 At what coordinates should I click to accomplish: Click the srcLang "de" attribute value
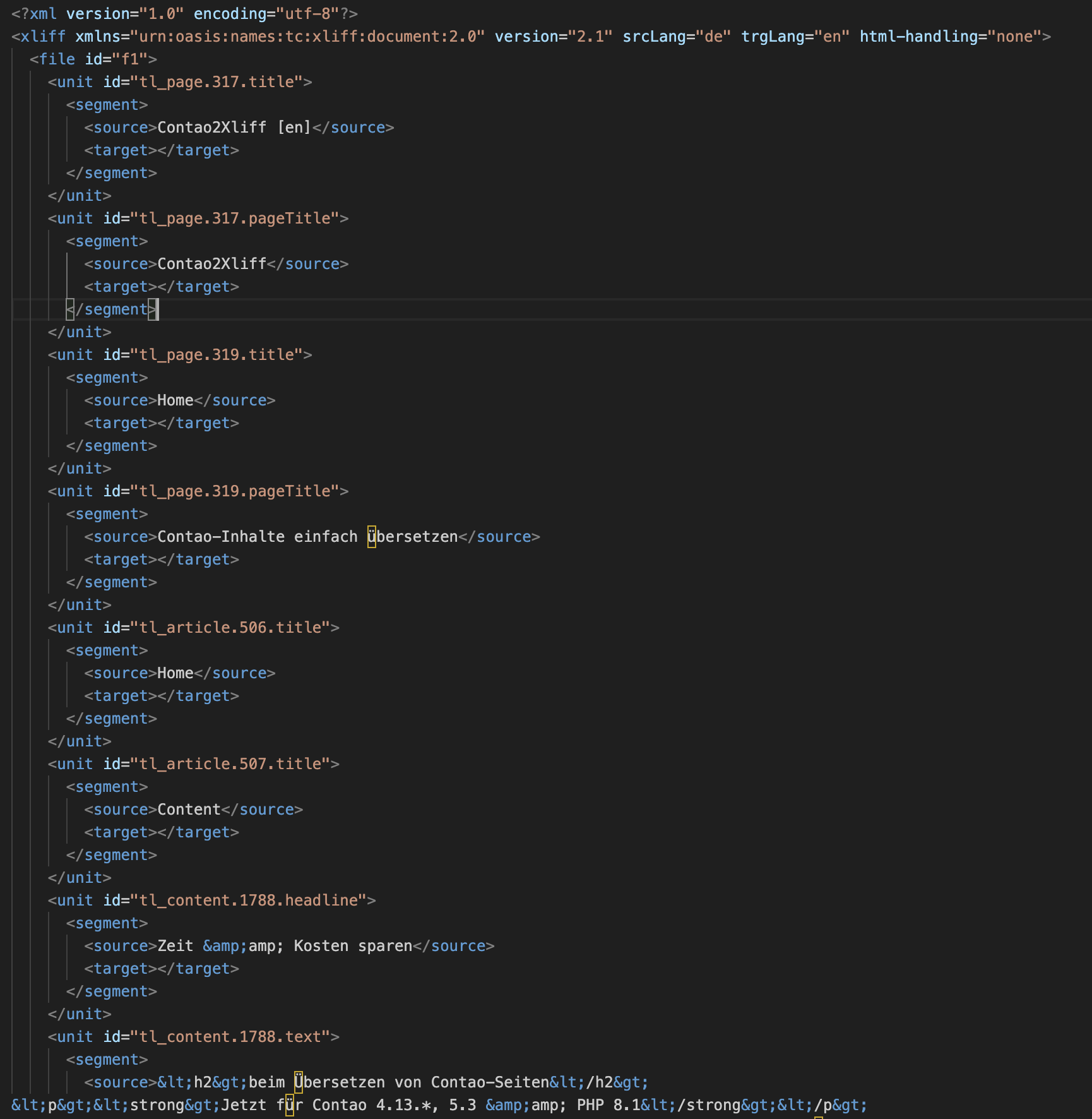coord(713,37)
